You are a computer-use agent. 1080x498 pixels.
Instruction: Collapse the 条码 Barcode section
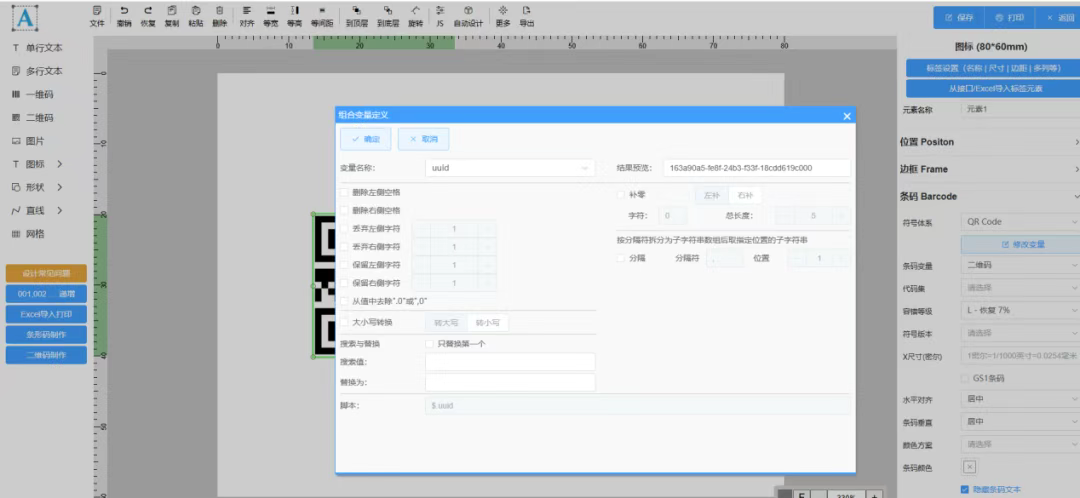coord(990,196)
